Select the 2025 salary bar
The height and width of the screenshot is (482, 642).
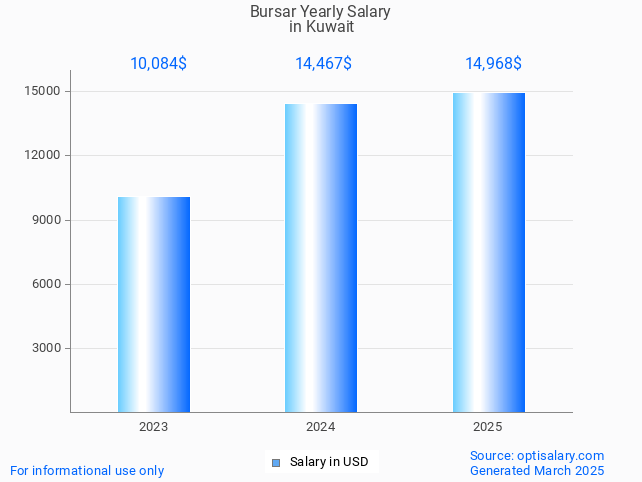coord(488,252)
